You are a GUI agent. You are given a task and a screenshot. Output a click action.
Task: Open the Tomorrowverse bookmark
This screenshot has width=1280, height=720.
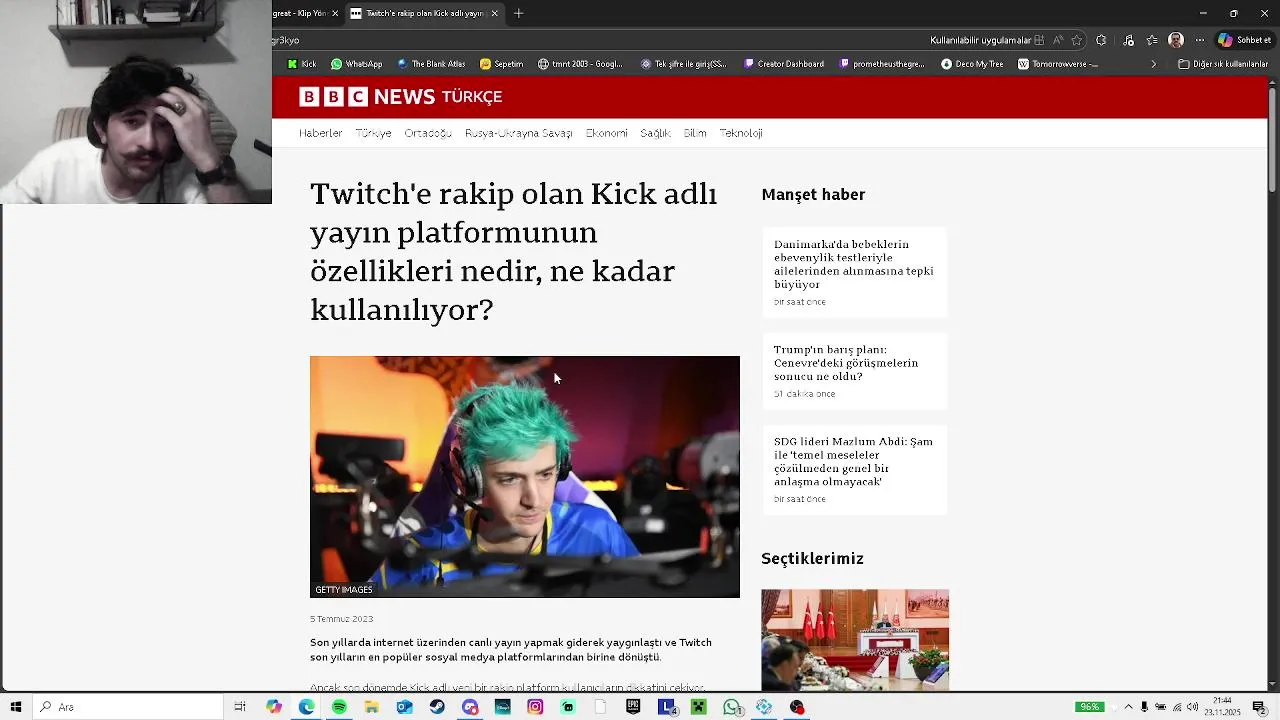[1058, 64]
